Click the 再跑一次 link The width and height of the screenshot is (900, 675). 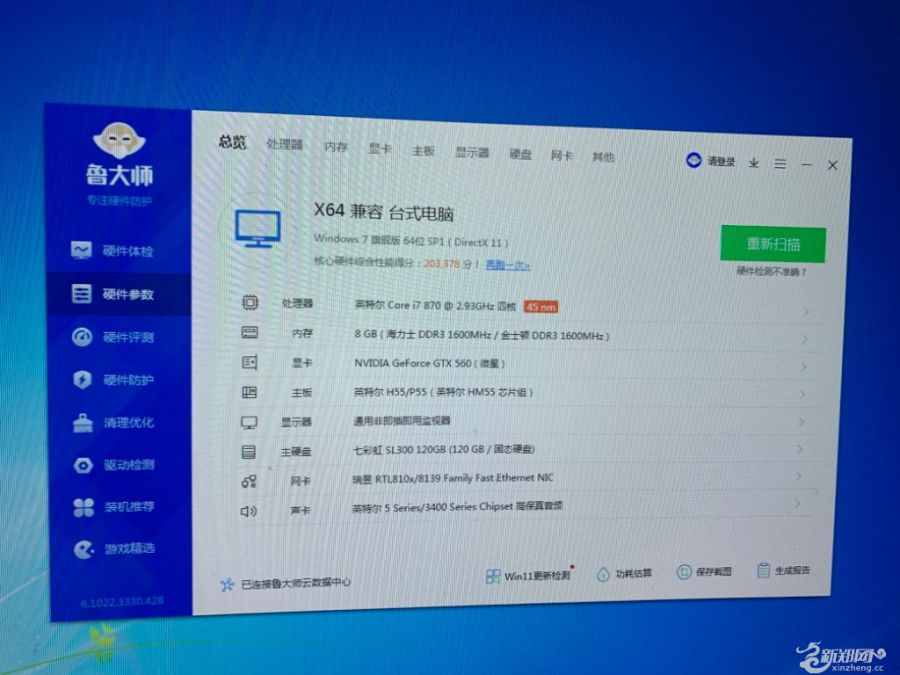click(507, 265)
